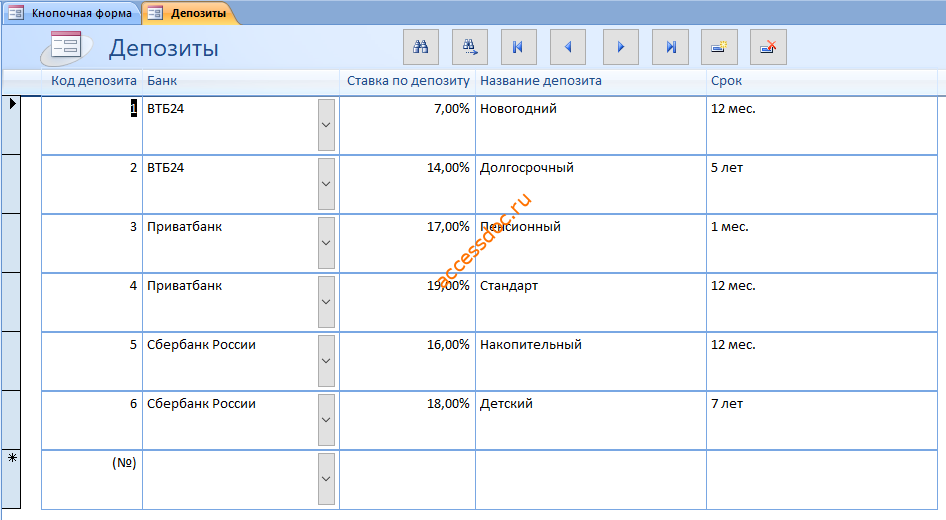Click the Депозиты form logo icon
This screenshot has height=520, width=946.
pos(66,48)
